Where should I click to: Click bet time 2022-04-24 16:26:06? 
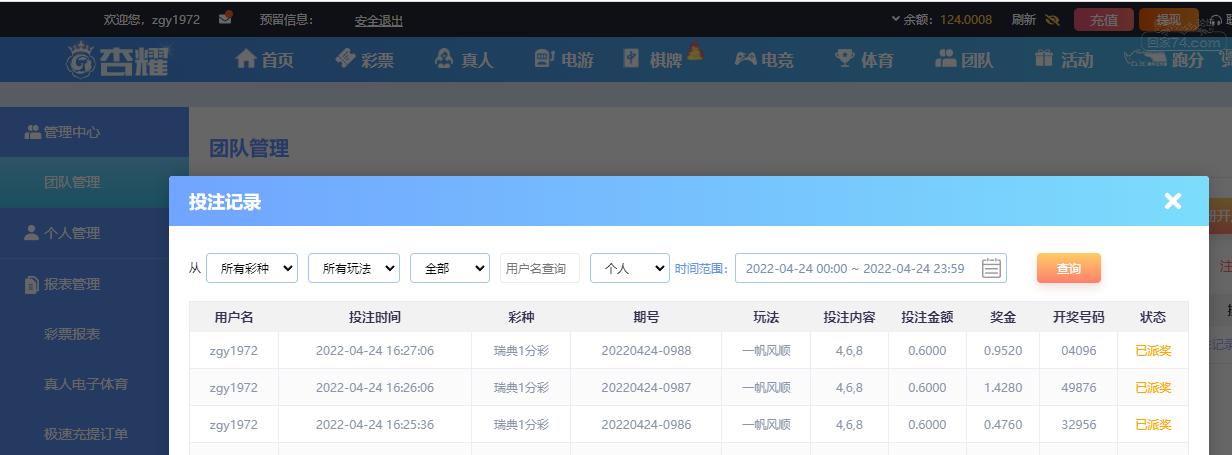click(375, 388)
